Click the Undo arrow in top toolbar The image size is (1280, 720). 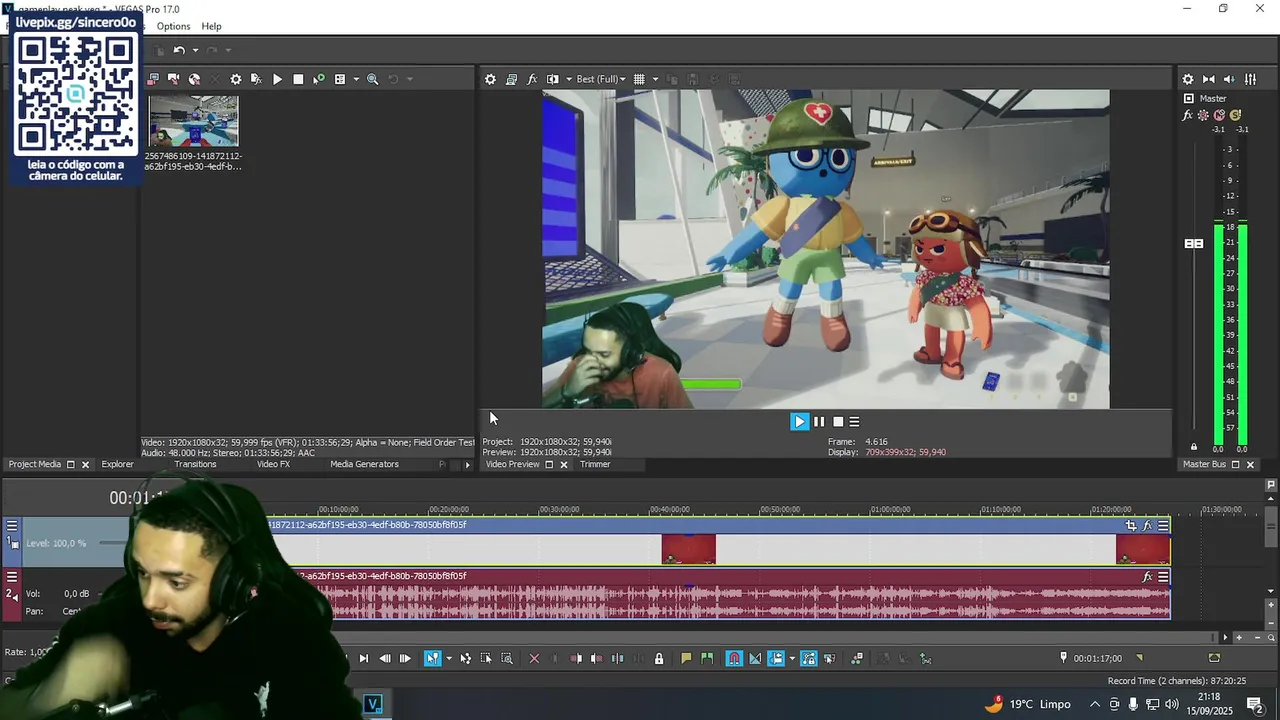[x=179, y=50]
